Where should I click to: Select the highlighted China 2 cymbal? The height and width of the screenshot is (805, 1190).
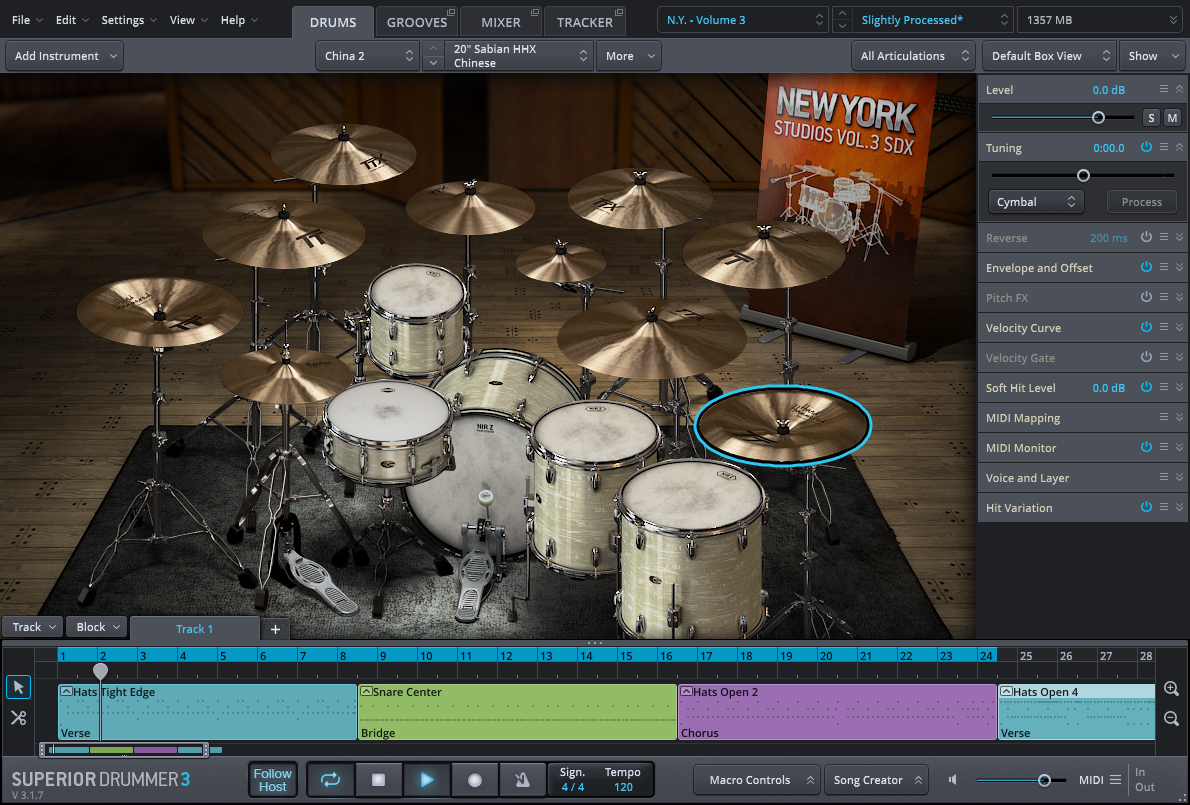coord(782,424)
